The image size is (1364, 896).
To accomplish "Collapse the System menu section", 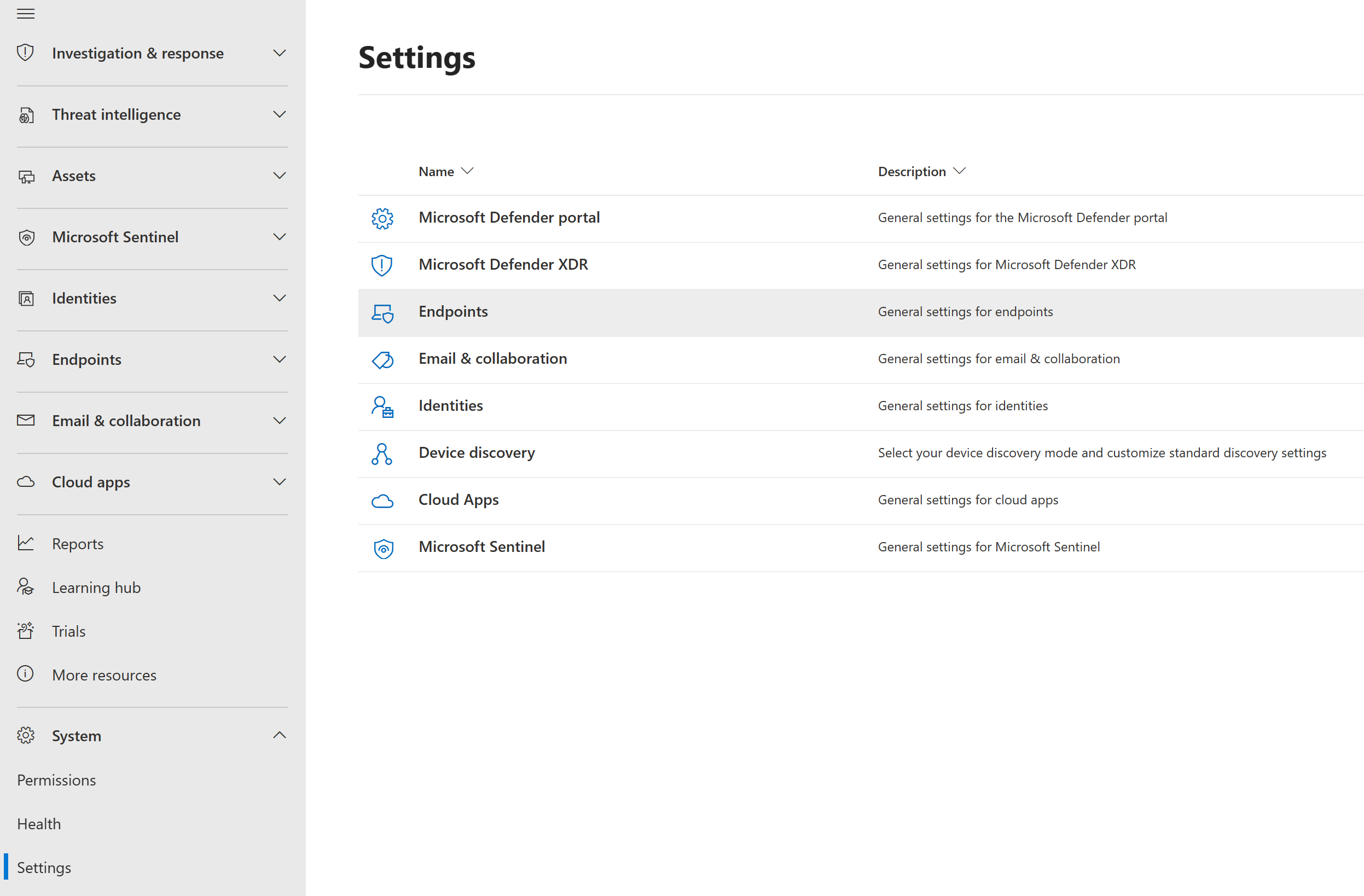I will pos(280,735).
